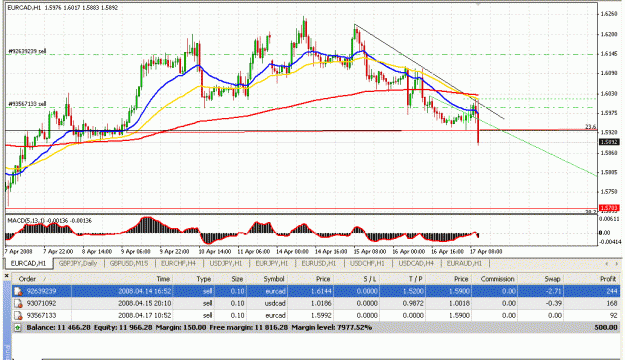Click the swap value -2.71
The image size is (625, 360).
554,291
